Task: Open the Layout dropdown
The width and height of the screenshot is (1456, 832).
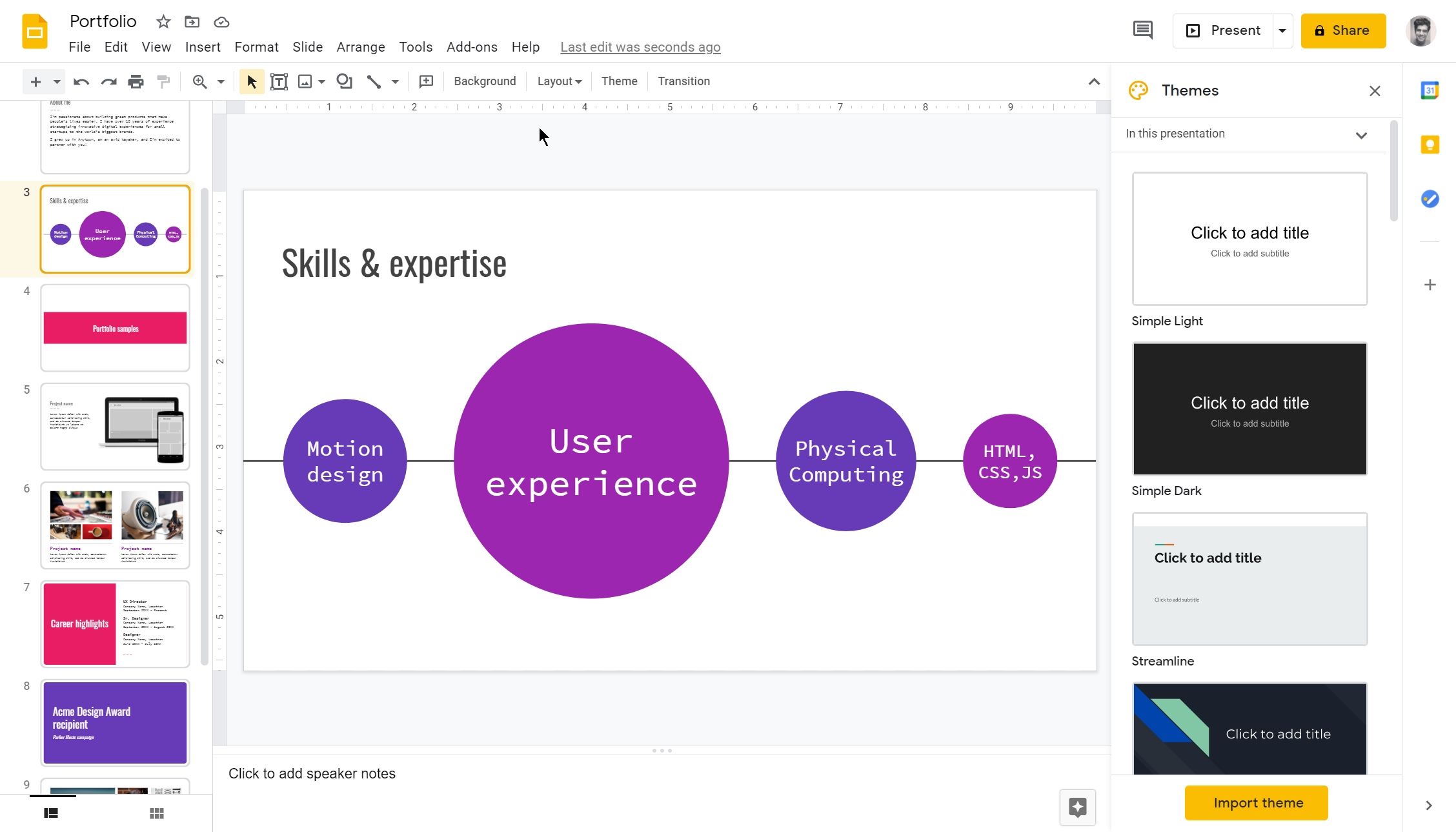Action: click(559, 81)
